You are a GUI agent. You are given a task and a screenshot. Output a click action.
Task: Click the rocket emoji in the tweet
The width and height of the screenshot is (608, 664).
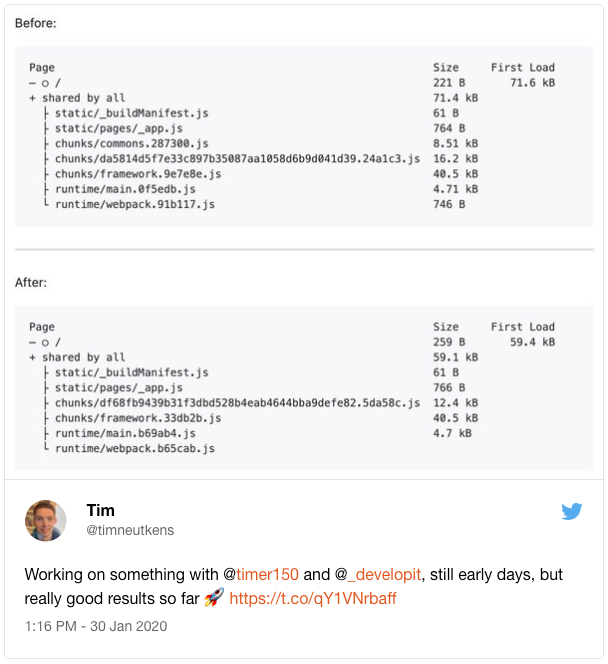(214, 598)
